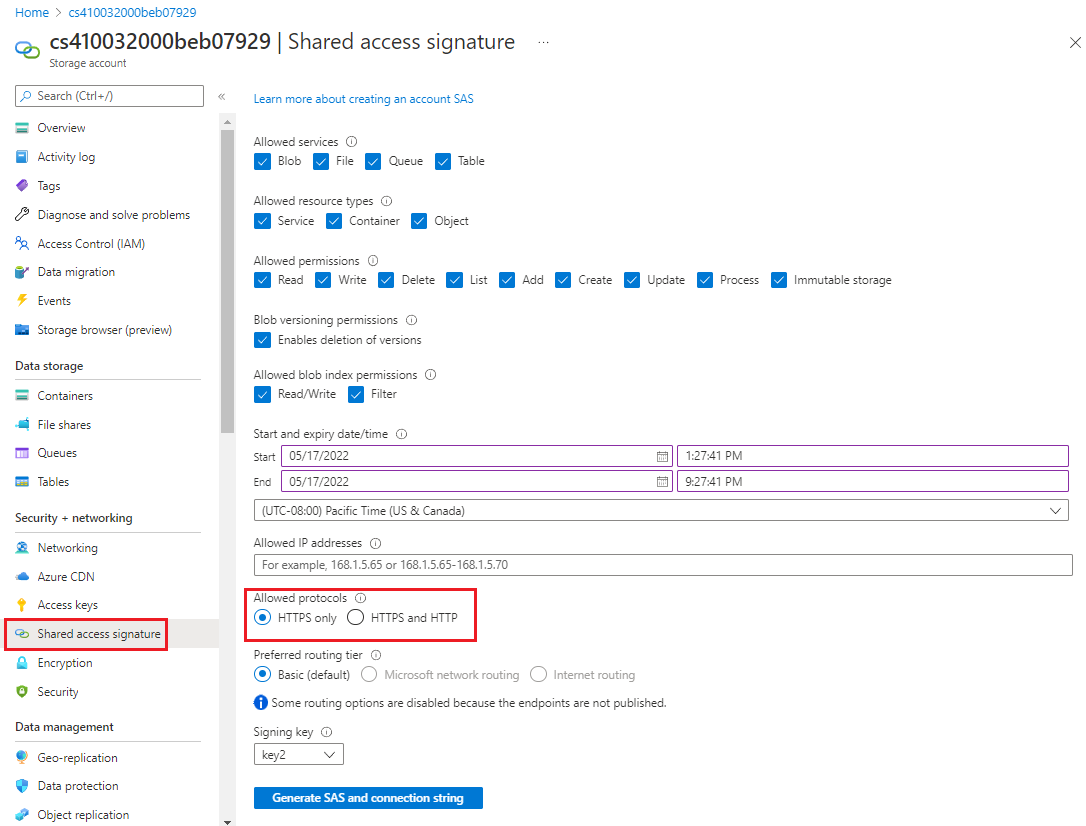Click Generate SAS and connection string button

pos(368,798)
